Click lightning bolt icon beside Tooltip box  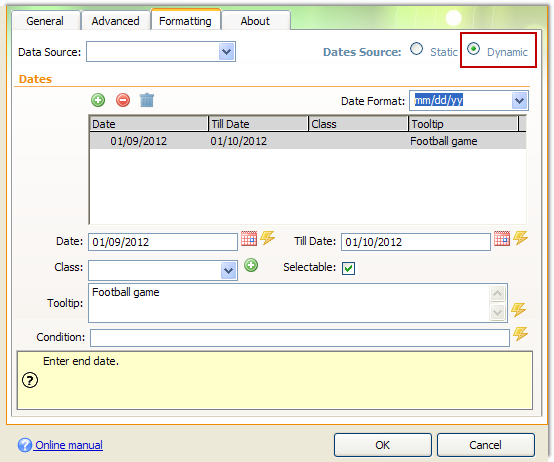pos(518,310)
